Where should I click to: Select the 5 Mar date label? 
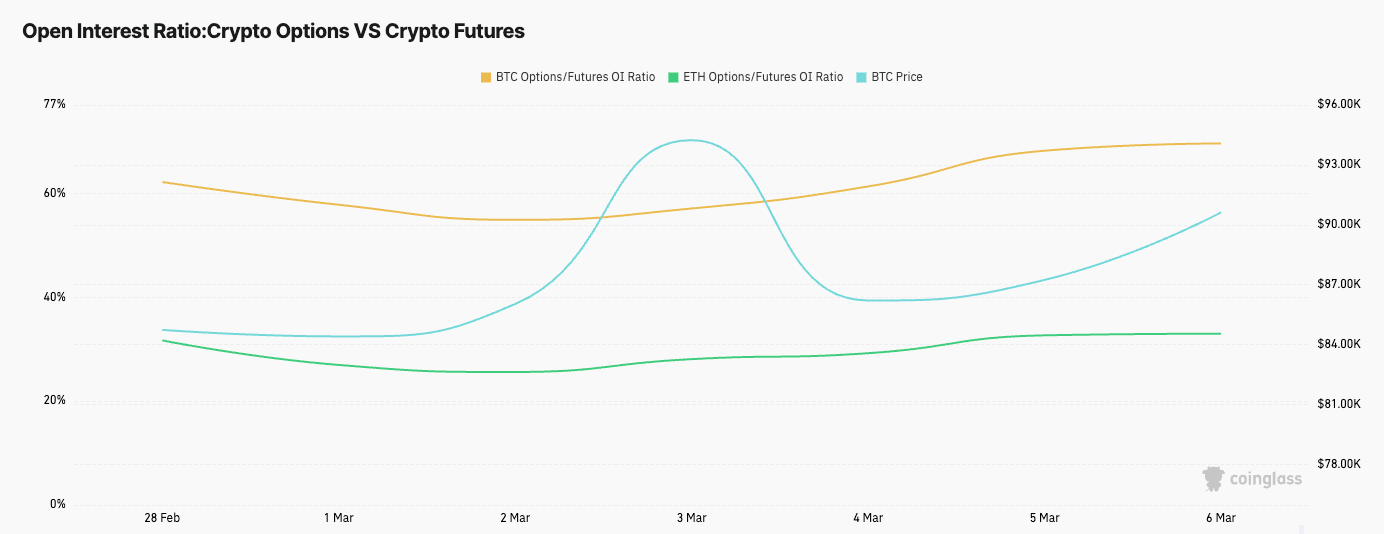[x=1044, y=518]
